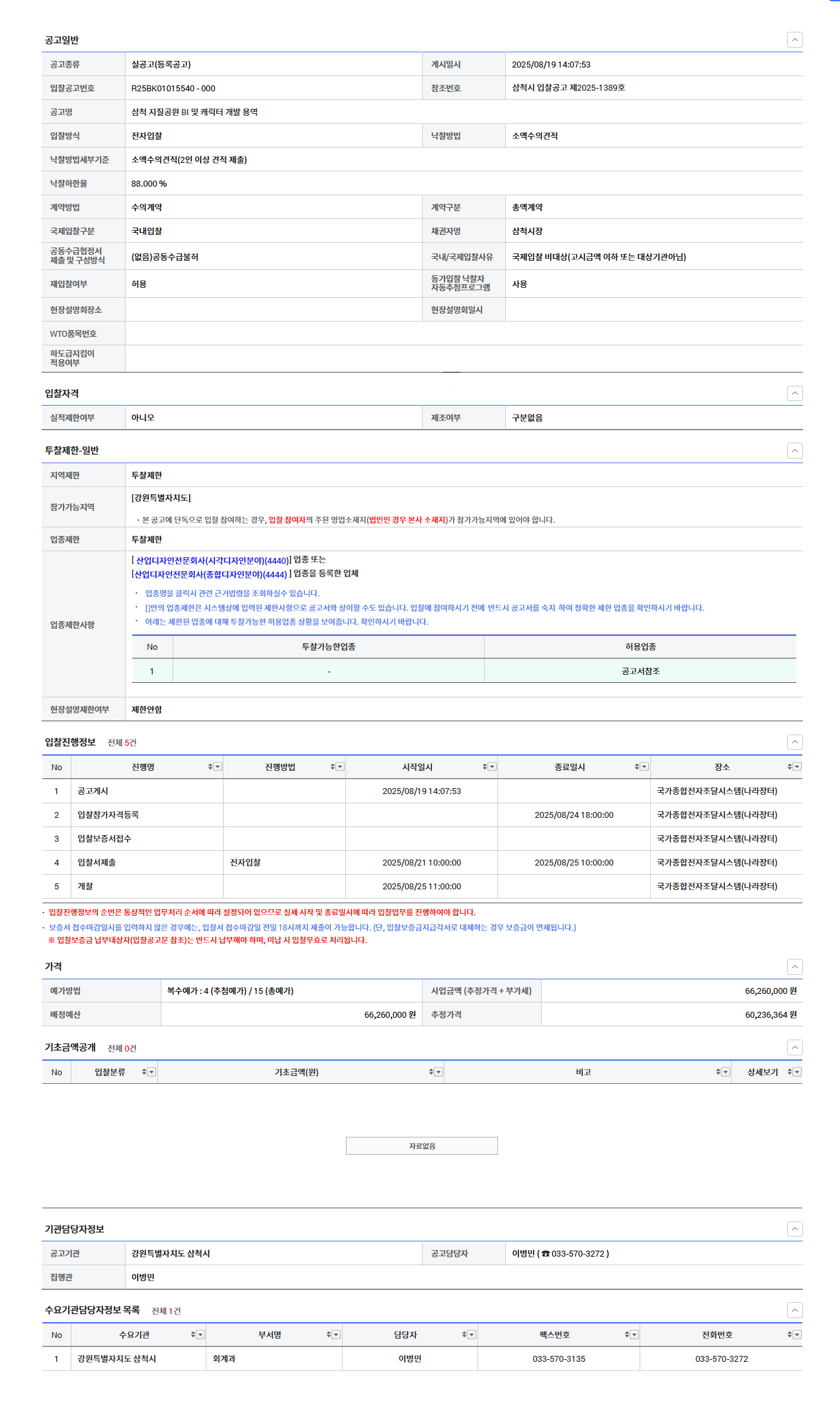Open the 산업디자인전문회사(종합디자인분야)(4444) link
This screenshot has height=1426, width=840.
pos(211,574)
